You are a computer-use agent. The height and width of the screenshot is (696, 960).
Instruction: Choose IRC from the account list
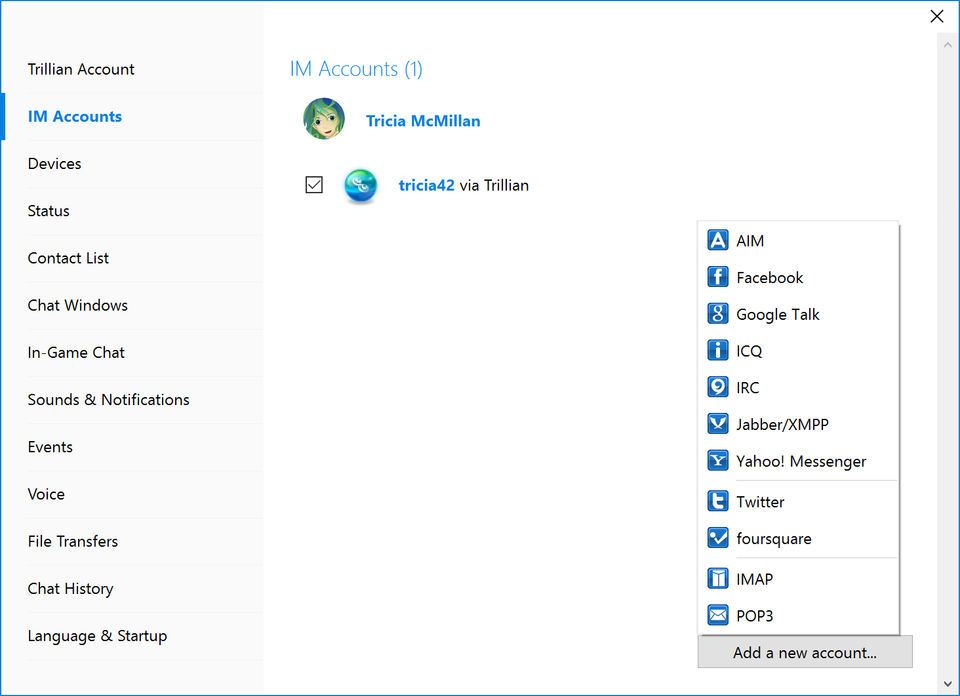[x=747, y=388]
